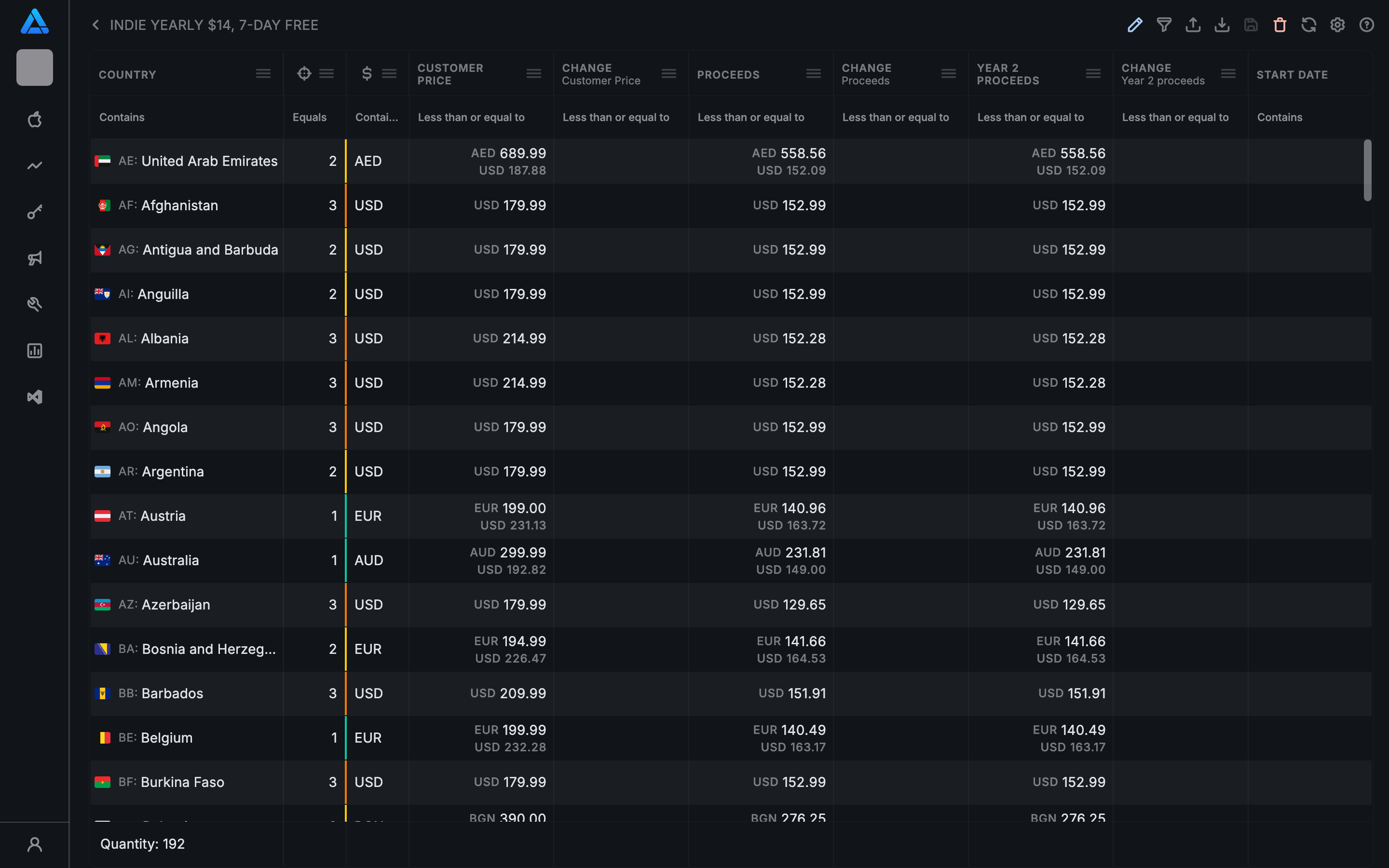Open the Country column menu
This screenshot has width=1389, height=868.
(x=263, y=73)
